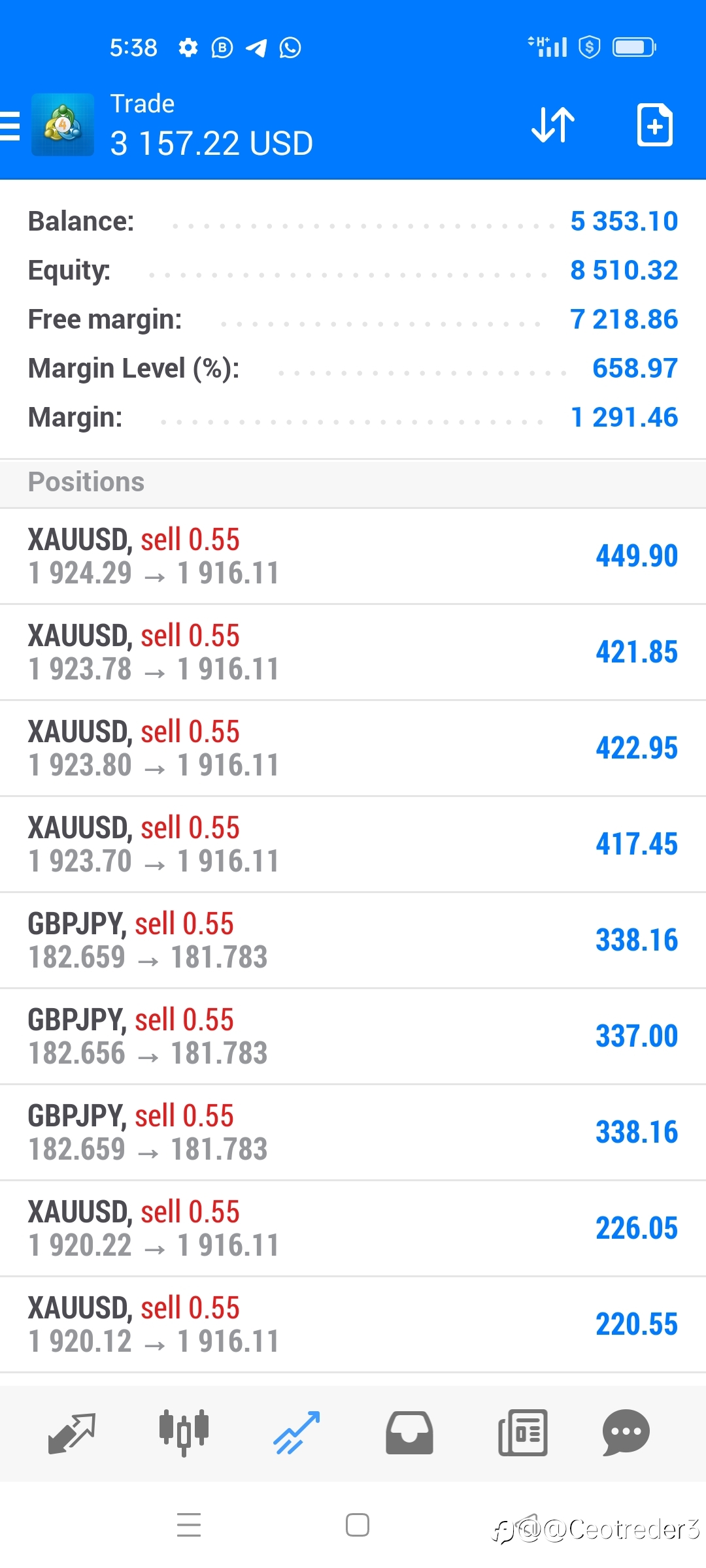Select XAUUSD position opened at 1 920.22
Image resolution: width=706 pixels, height=1568 pixels.
(x=353, y=1229)
